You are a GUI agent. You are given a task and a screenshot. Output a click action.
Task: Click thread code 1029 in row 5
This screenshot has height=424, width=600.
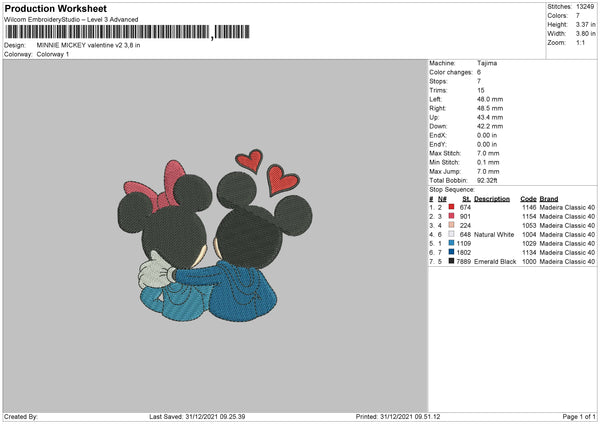tap(529, 243)
